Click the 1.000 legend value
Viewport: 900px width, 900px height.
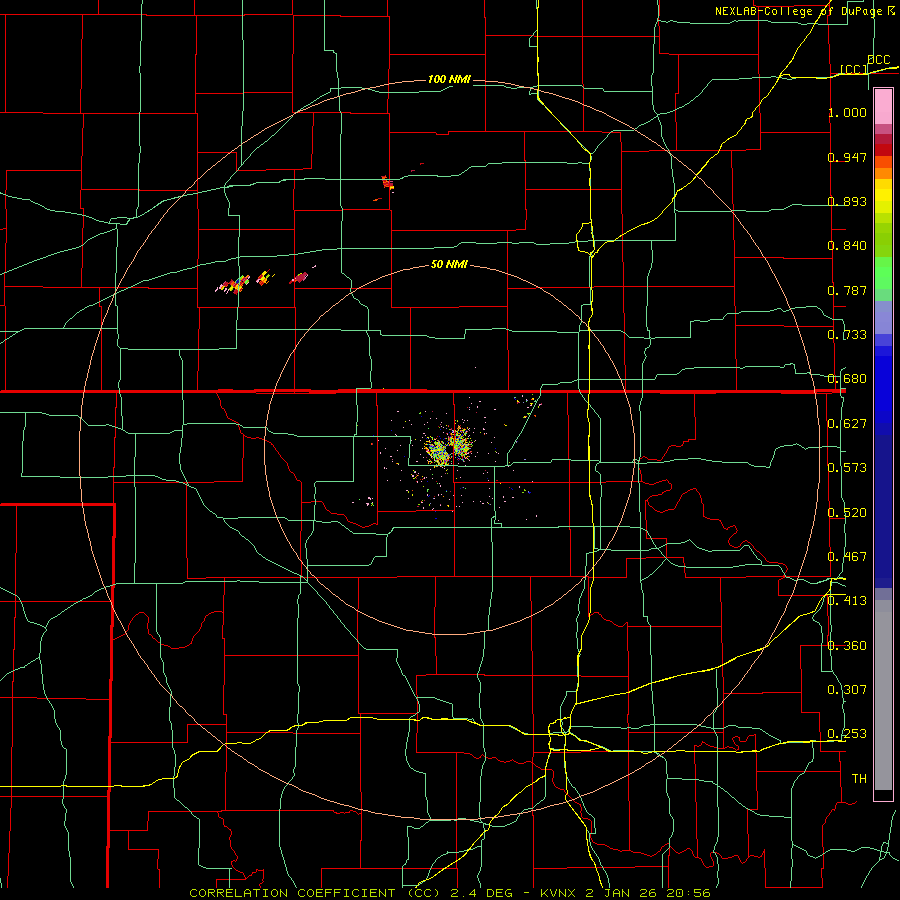pos(847,112)
